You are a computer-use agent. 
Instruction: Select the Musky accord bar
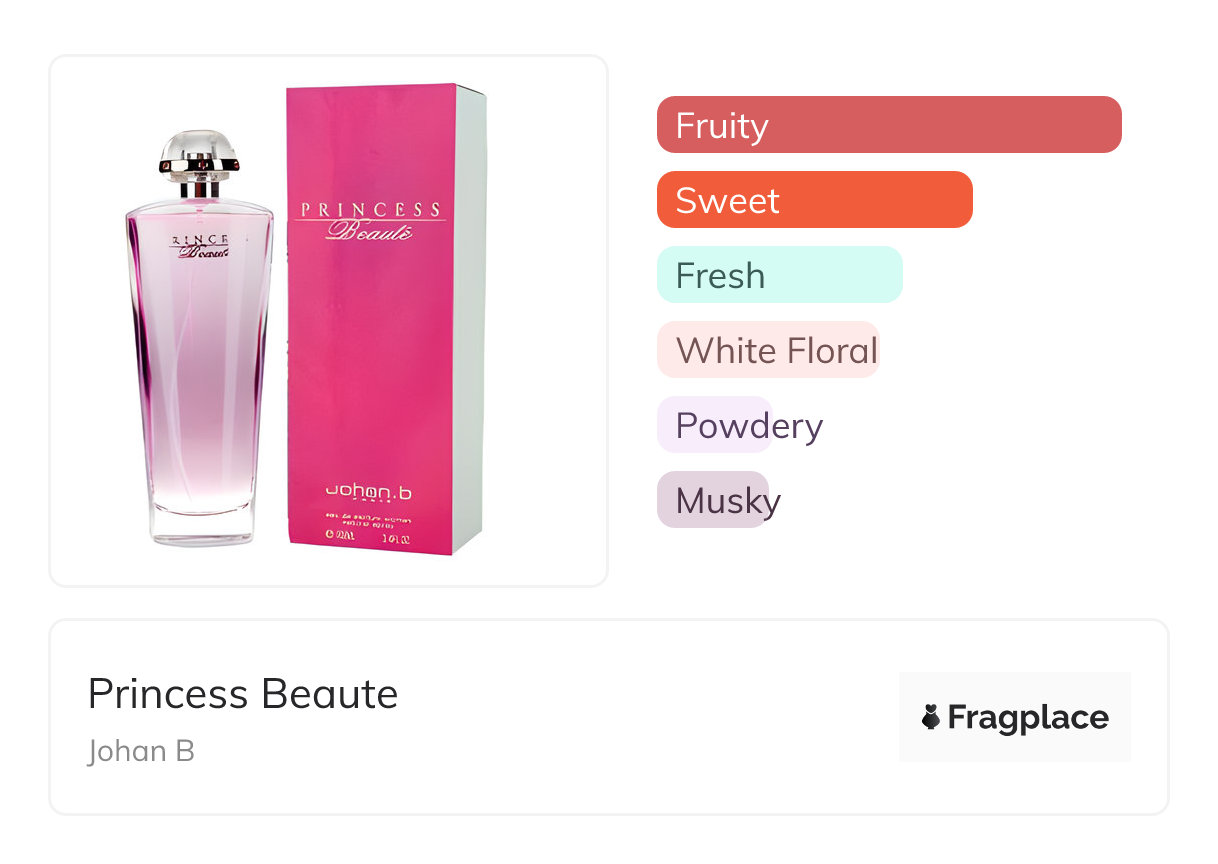[712, 500]
